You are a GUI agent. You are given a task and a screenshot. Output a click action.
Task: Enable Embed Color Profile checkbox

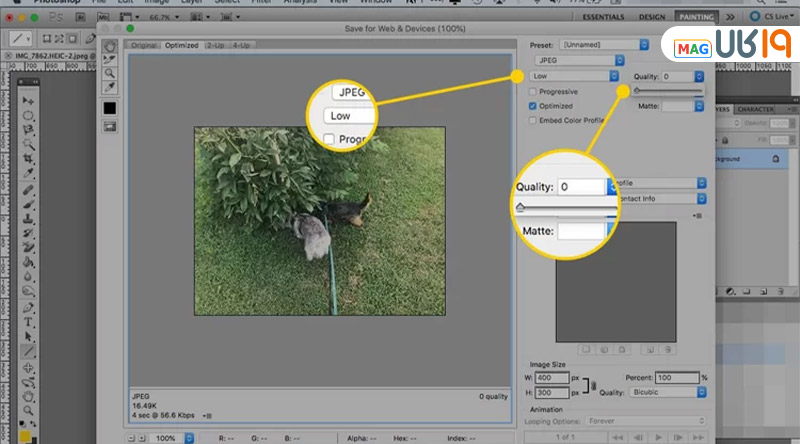point(533,120)
